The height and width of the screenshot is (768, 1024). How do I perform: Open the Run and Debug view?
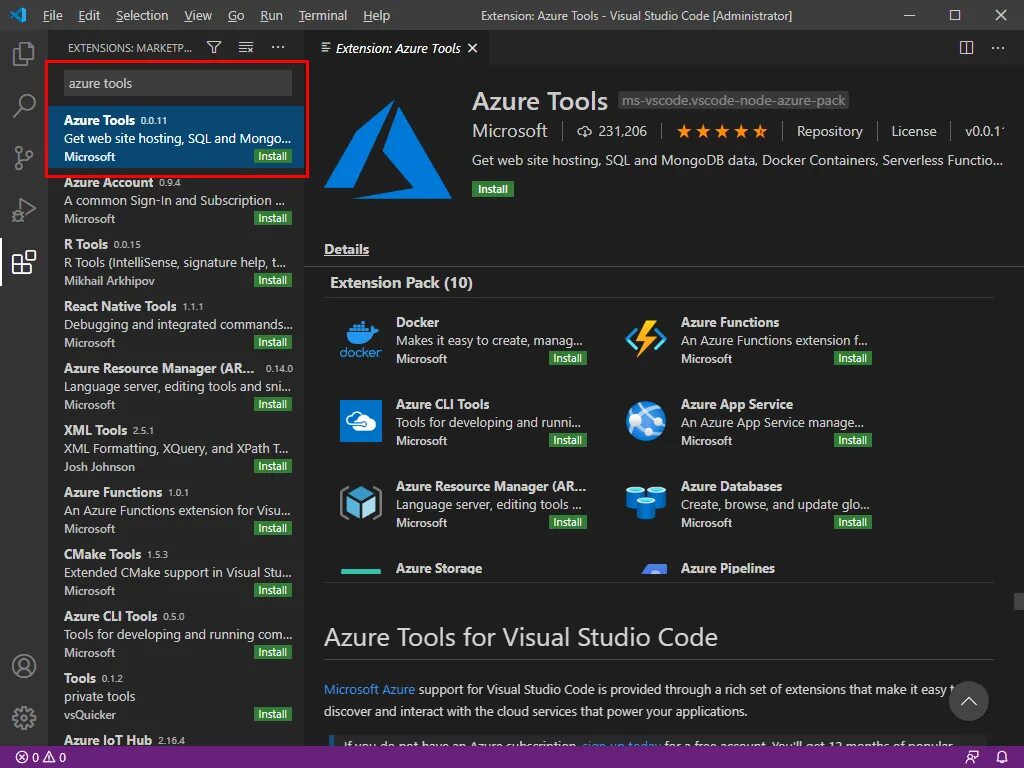pyautogui.click(x=24, y=210)
